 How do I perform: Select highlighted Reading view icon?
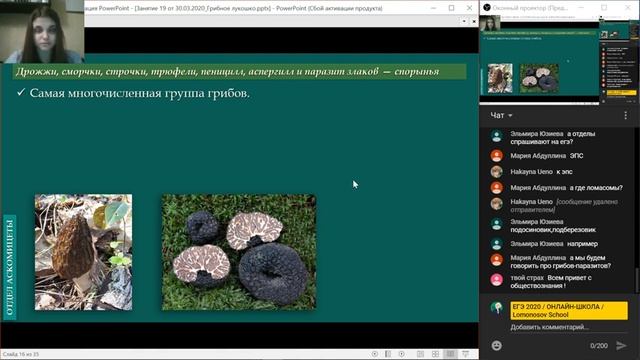tap(450, 354)
